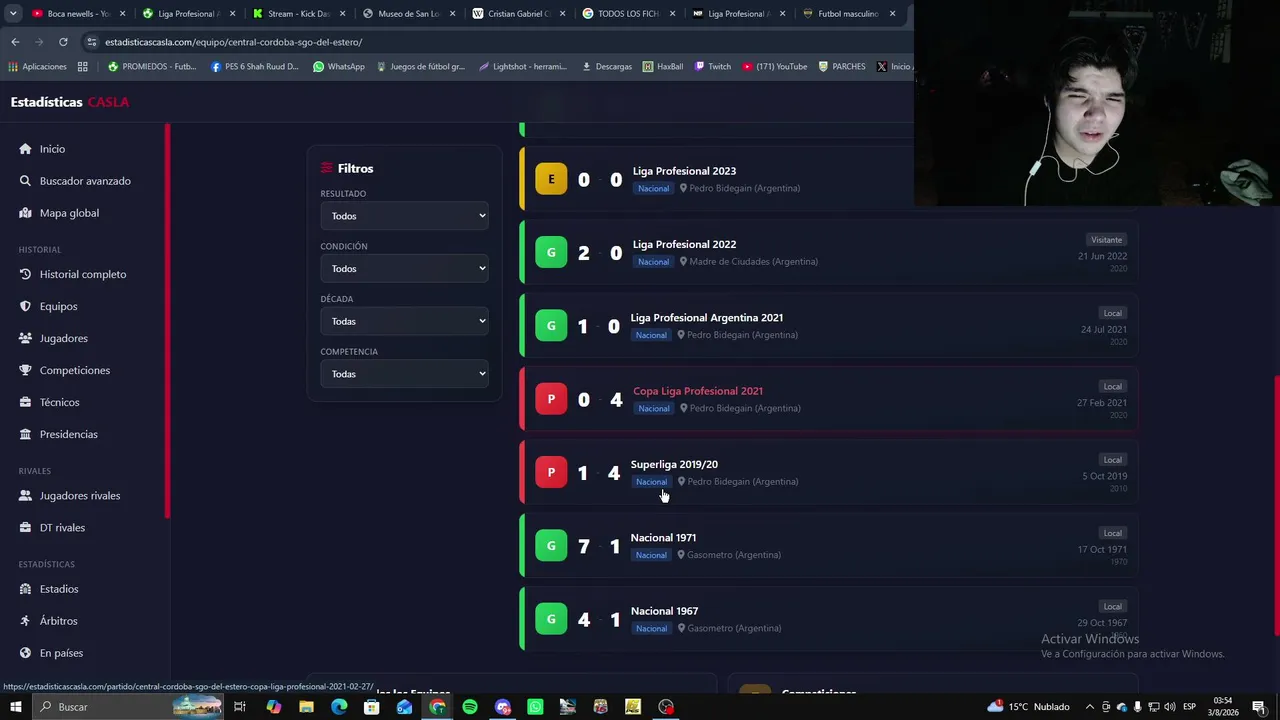The image size is (1280, 720).
Task: Open Twitch bookmark
Action: pyautogui.click(x=711, y=67)
